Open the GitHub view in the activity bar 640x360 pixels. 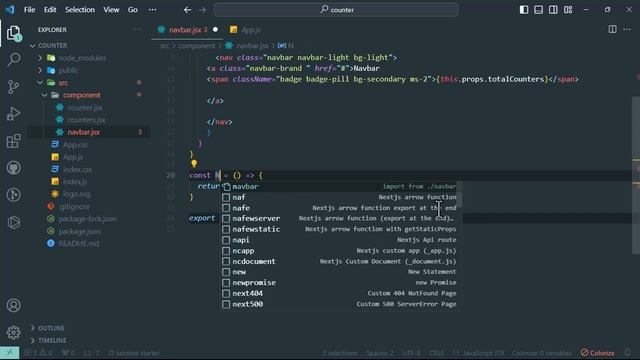tap(13, 168)
